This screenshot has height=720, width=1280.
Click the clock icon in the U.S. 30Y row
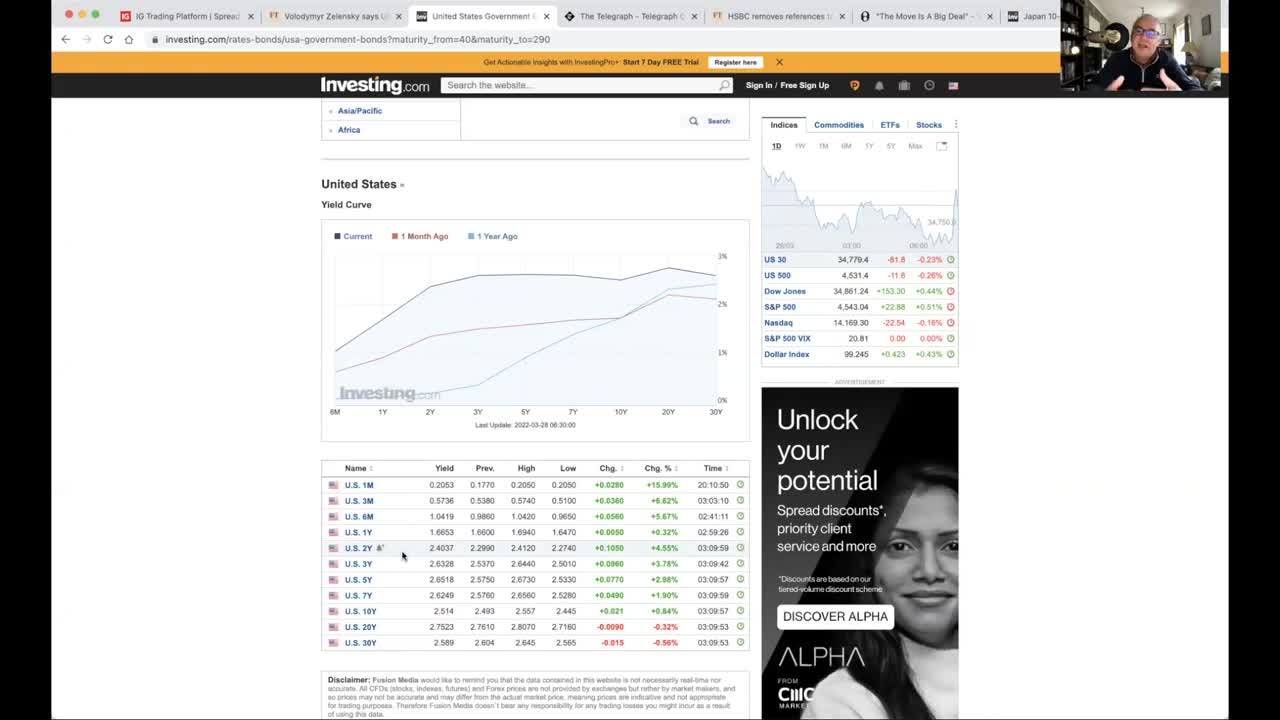[740, 642]
